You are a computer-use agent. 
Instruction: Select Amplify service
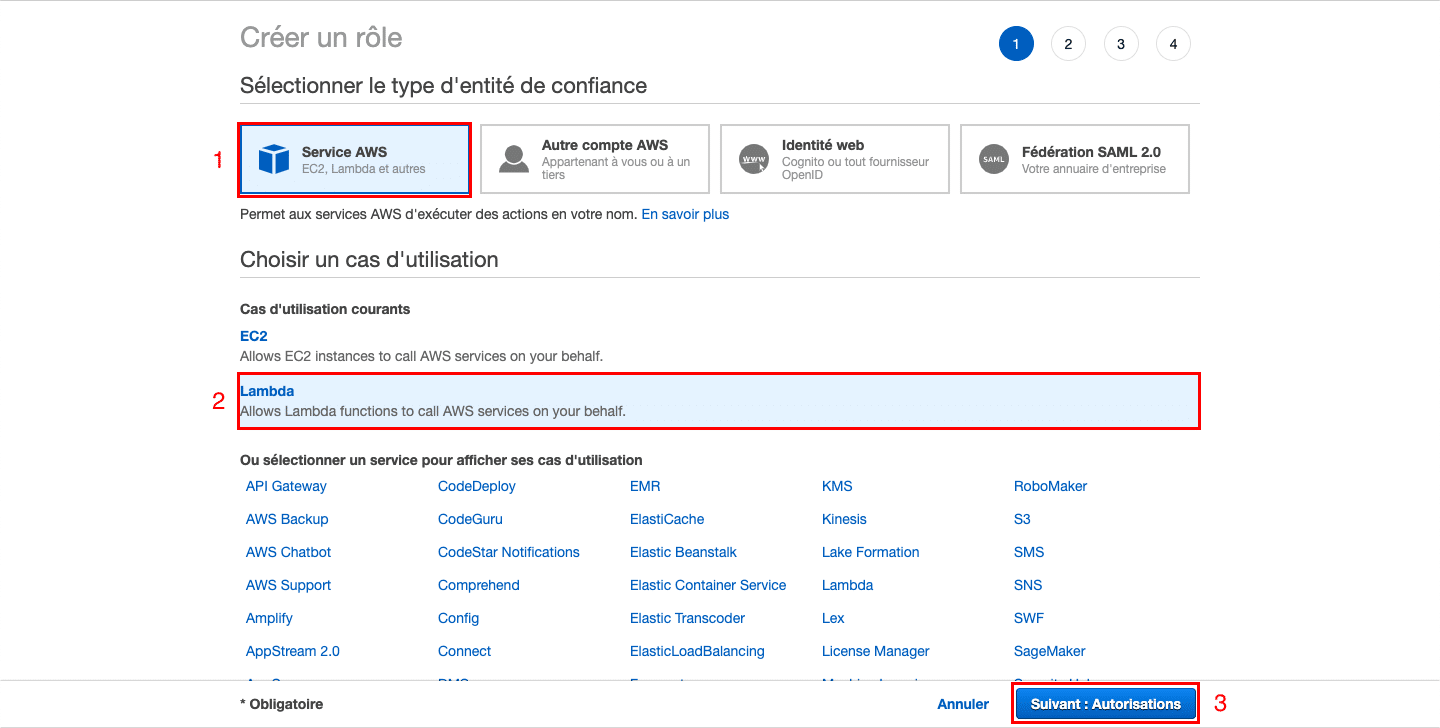pyautogui.click(x=269, y=618)
